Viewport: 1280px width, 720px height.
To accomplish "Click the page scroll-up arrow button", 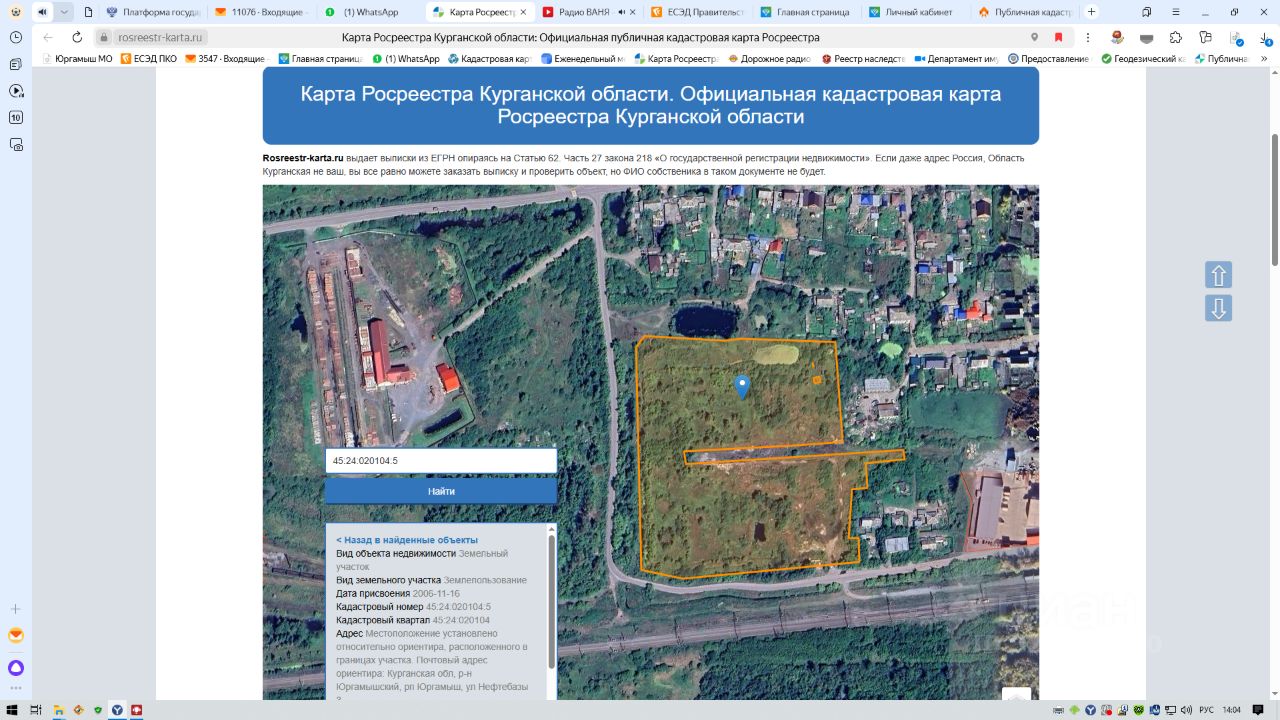I will 1218,275.
